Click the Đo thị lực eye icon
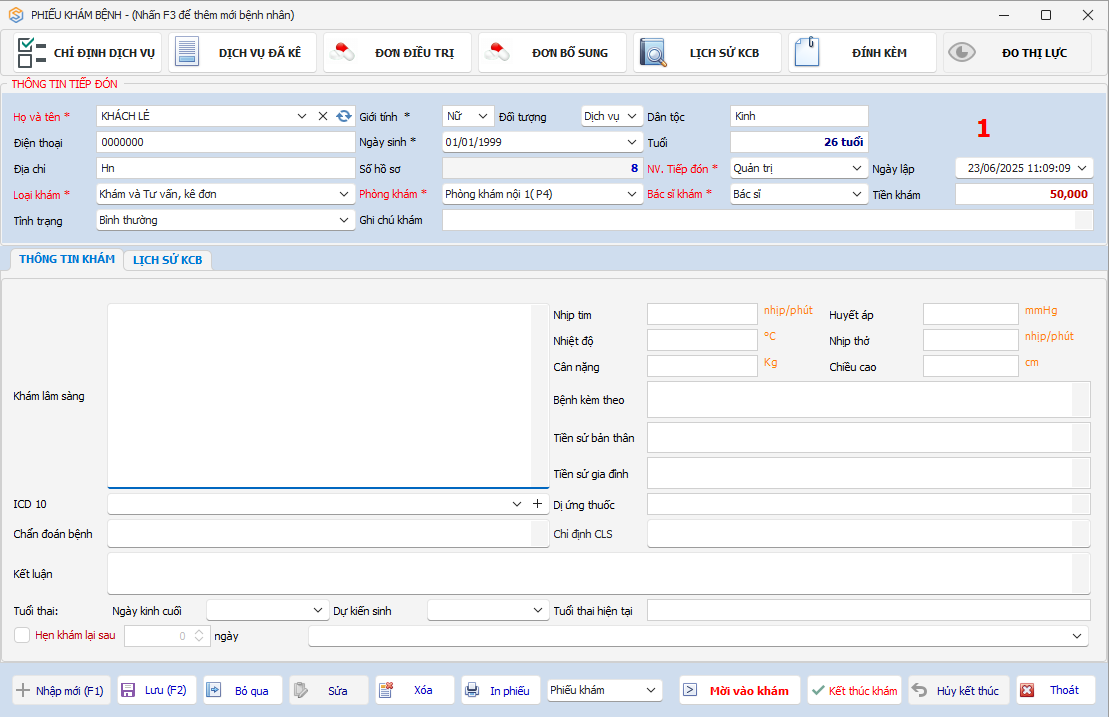The width and height of the screenshot is (1109, 717). coord(962,52)
